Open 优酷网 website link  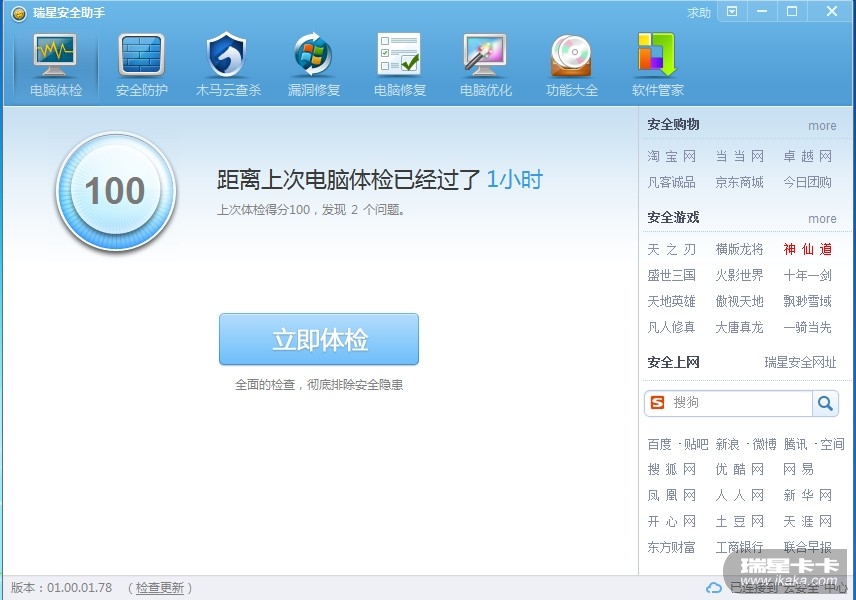tap(739, 470)
